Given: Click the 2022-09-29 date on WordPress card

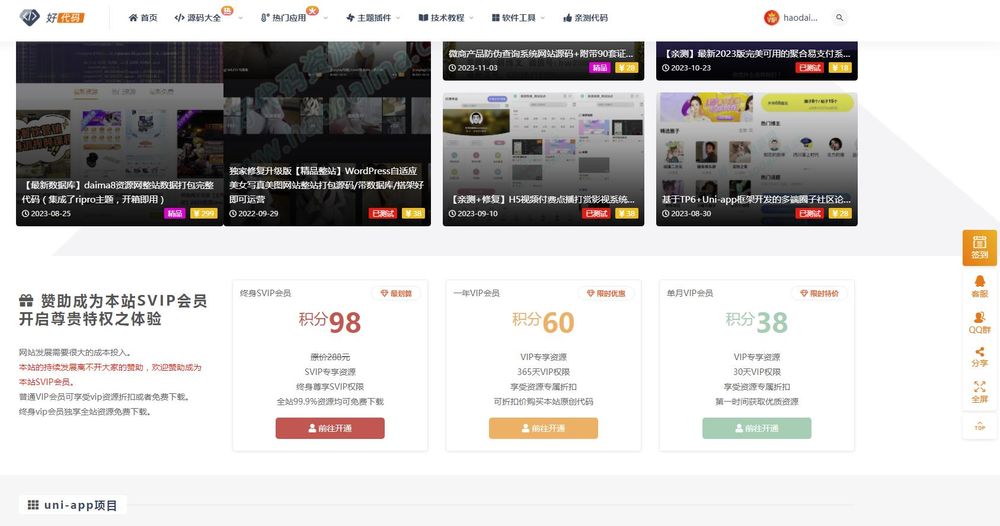Looking at the screenshot, I should point(254,214).
